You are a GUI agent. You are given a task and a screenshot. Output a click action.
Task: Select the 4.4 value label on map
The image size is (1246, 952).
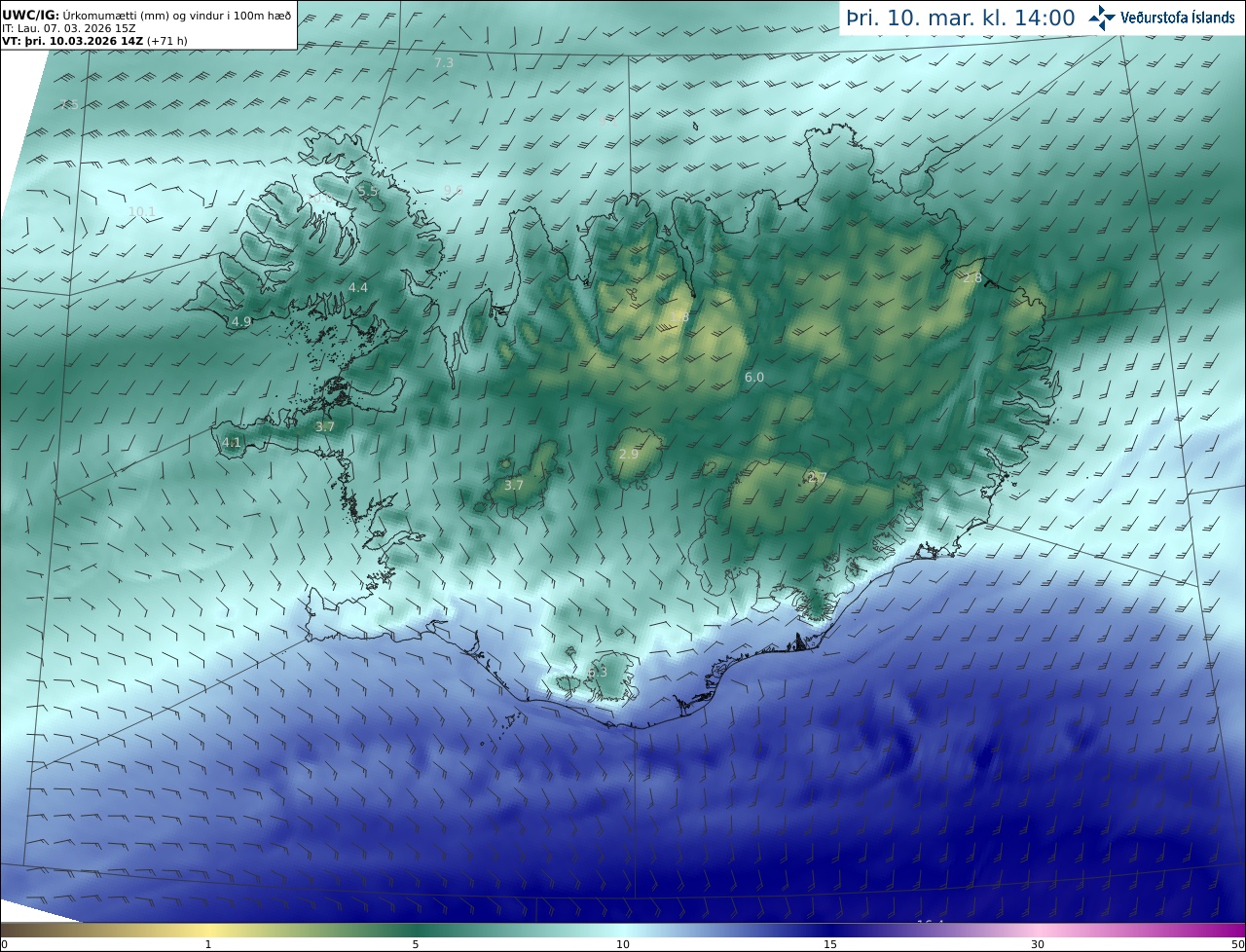click(358, 287)
